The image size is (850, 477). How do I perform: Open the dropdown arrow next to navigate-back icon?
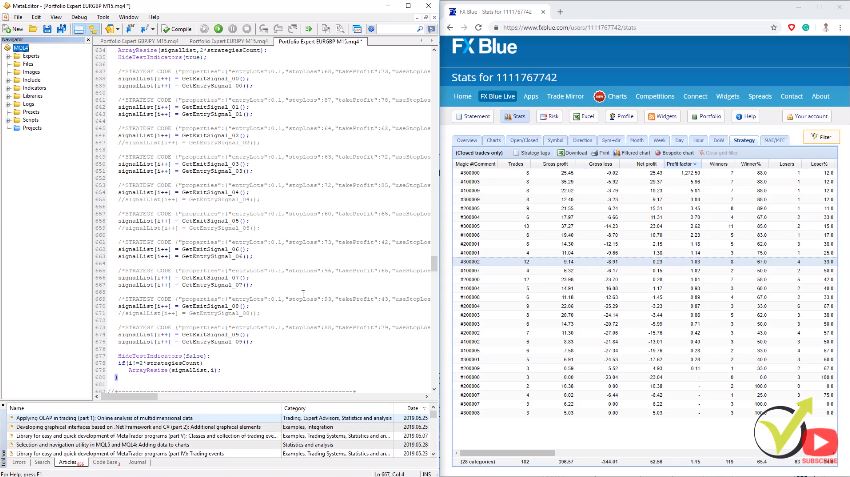(118, 29)
